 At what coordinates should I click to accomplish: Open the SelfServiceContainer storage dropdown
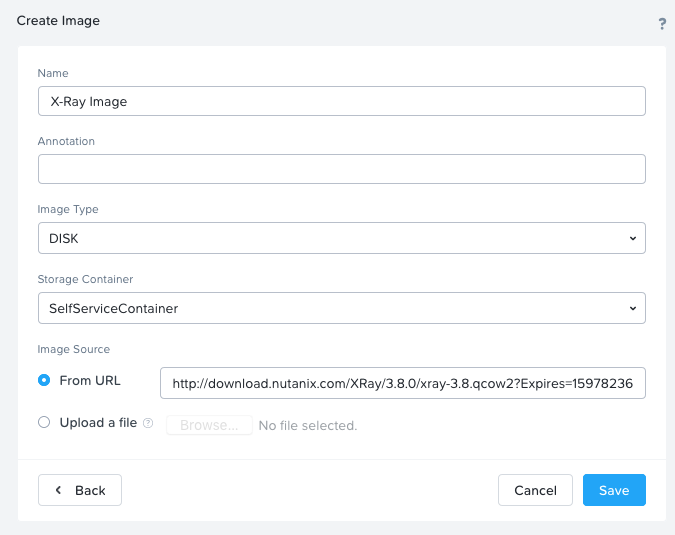point(340,308)
